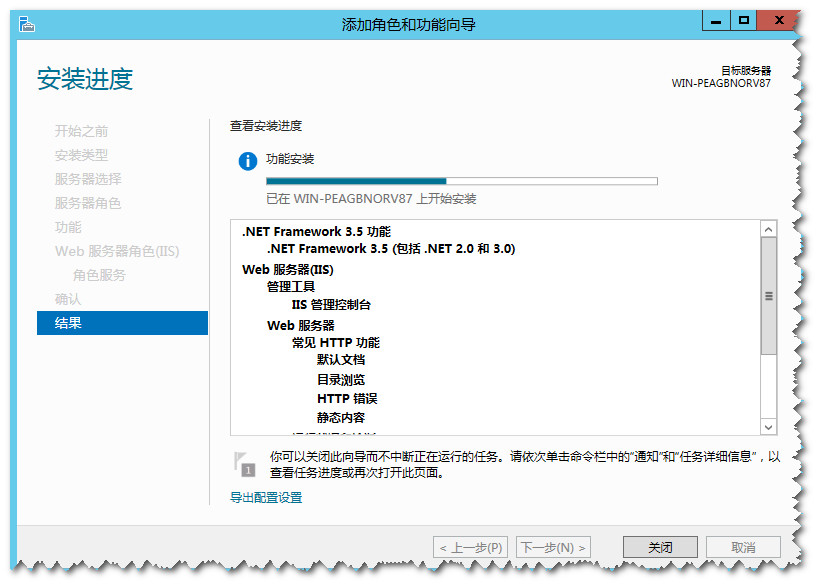The width and height of the screenshot is (821, 588).
Task: Click the 功能安装 status label
Action: 290,159
